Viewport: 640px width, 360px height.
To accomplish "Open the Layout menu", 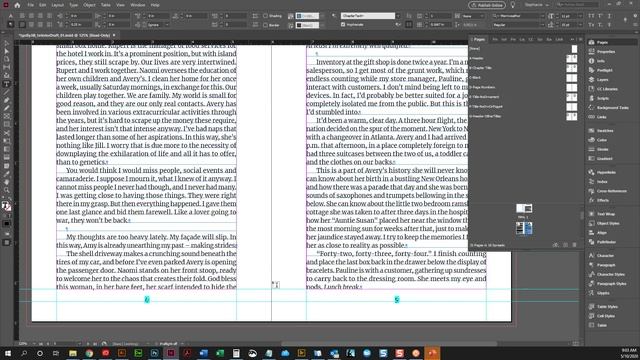I will click(x=58, y=5).
